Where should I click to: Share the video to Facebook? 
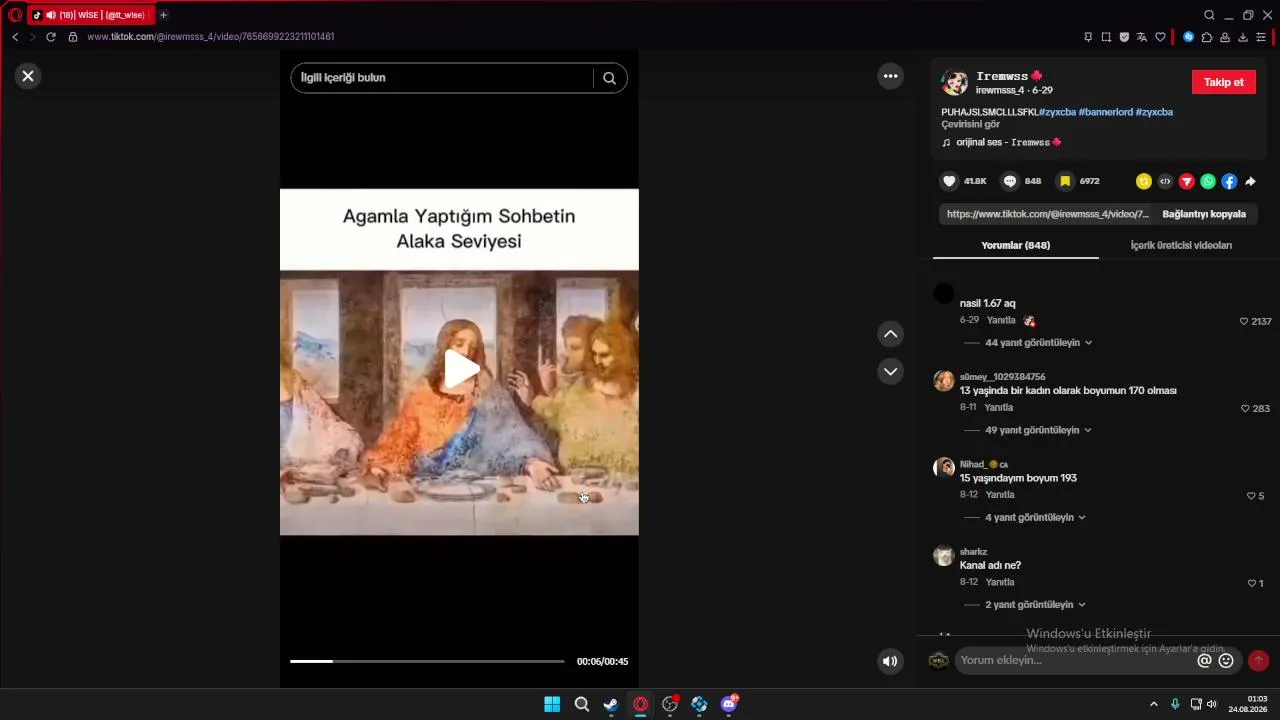[1229, 181]
